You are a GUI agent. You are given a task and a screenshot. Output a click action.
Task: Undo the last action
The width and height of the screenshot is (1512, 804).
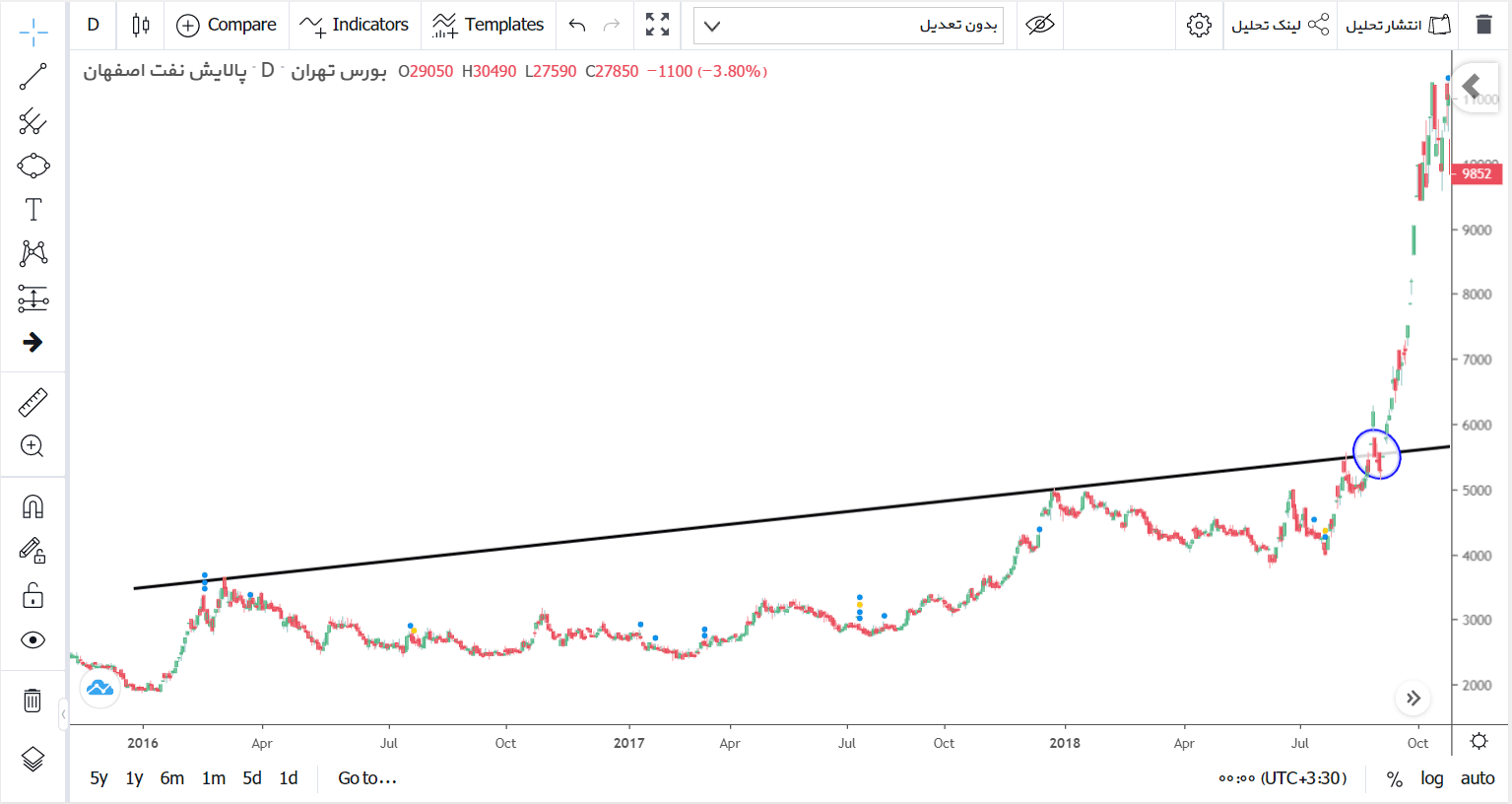(x=577, y=25)
